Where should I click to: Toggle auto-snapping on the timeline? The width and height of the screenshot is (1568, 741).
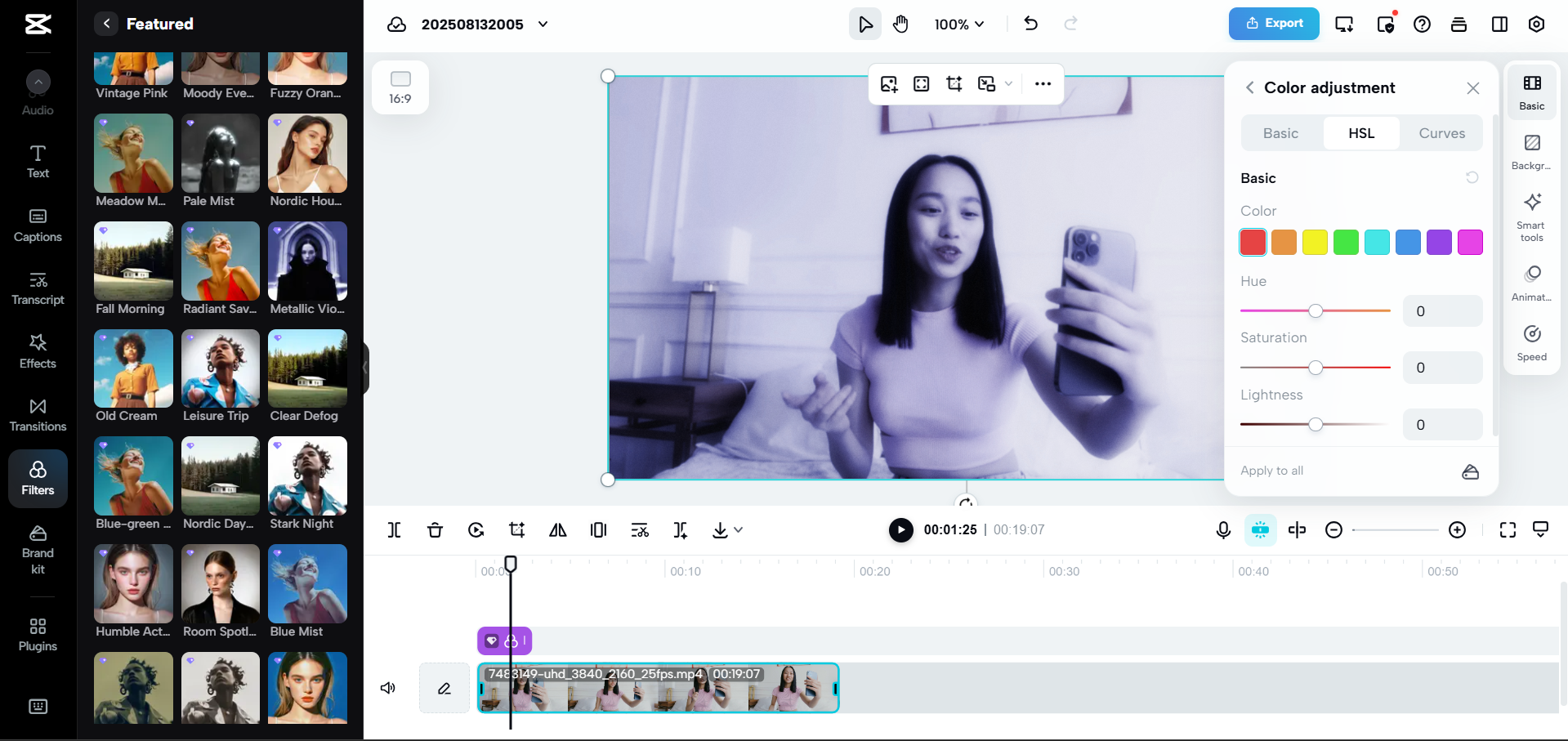tap(1260, 529)
